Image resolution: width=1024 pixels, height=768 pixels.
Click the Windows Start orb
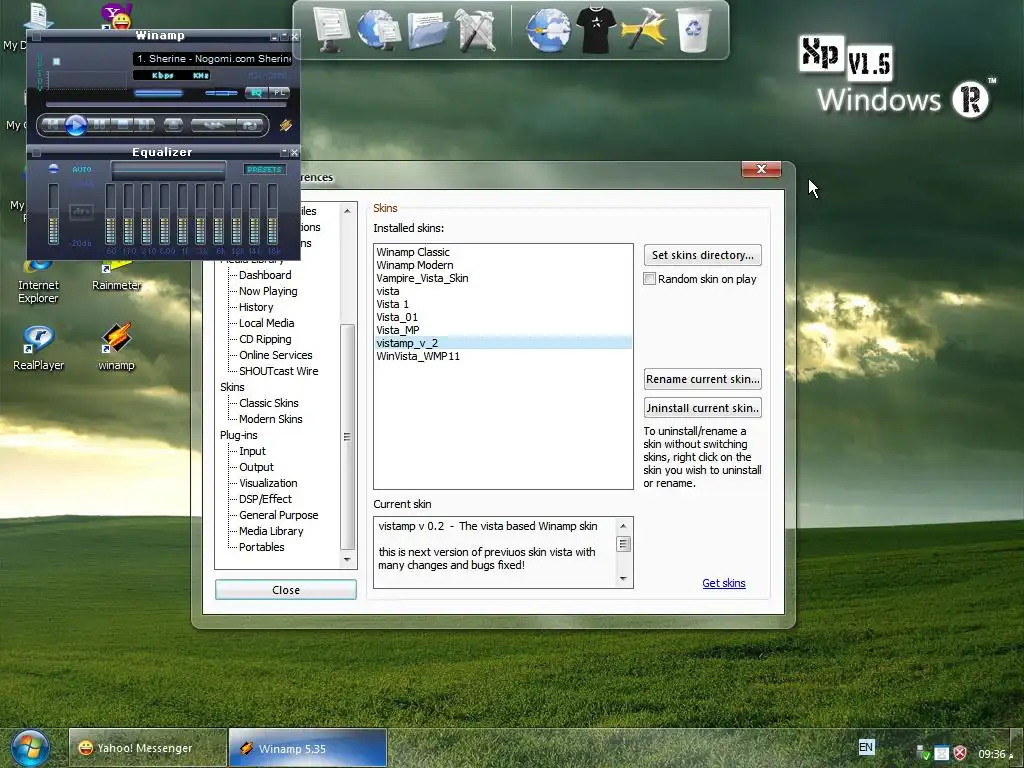pyautogui.click(x=30, y=748)
